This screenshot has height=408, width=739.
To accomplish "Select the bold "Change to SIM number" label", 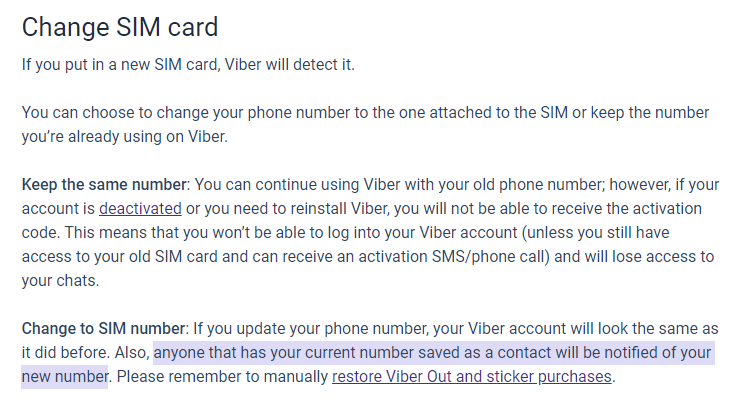I will (104, 328).
